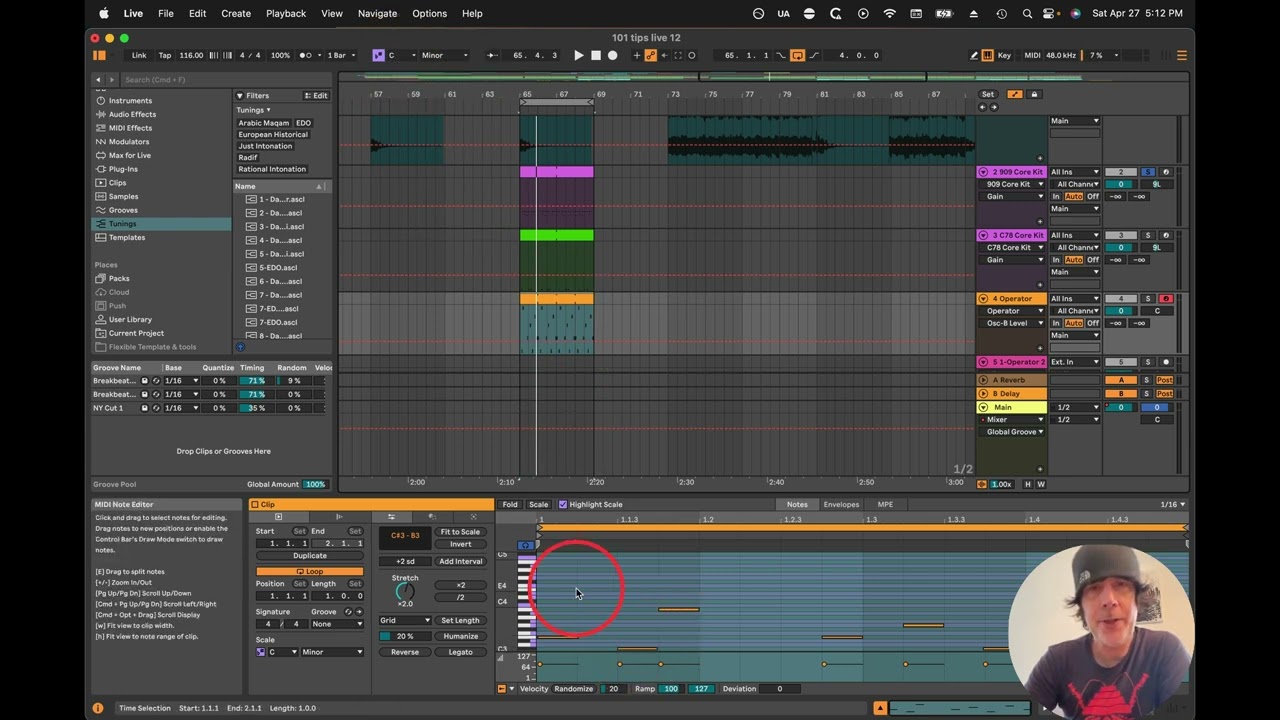Open the Minor scale dropdown in the control bar
This screenshot has height=720, width=1280.
[444, 55]
